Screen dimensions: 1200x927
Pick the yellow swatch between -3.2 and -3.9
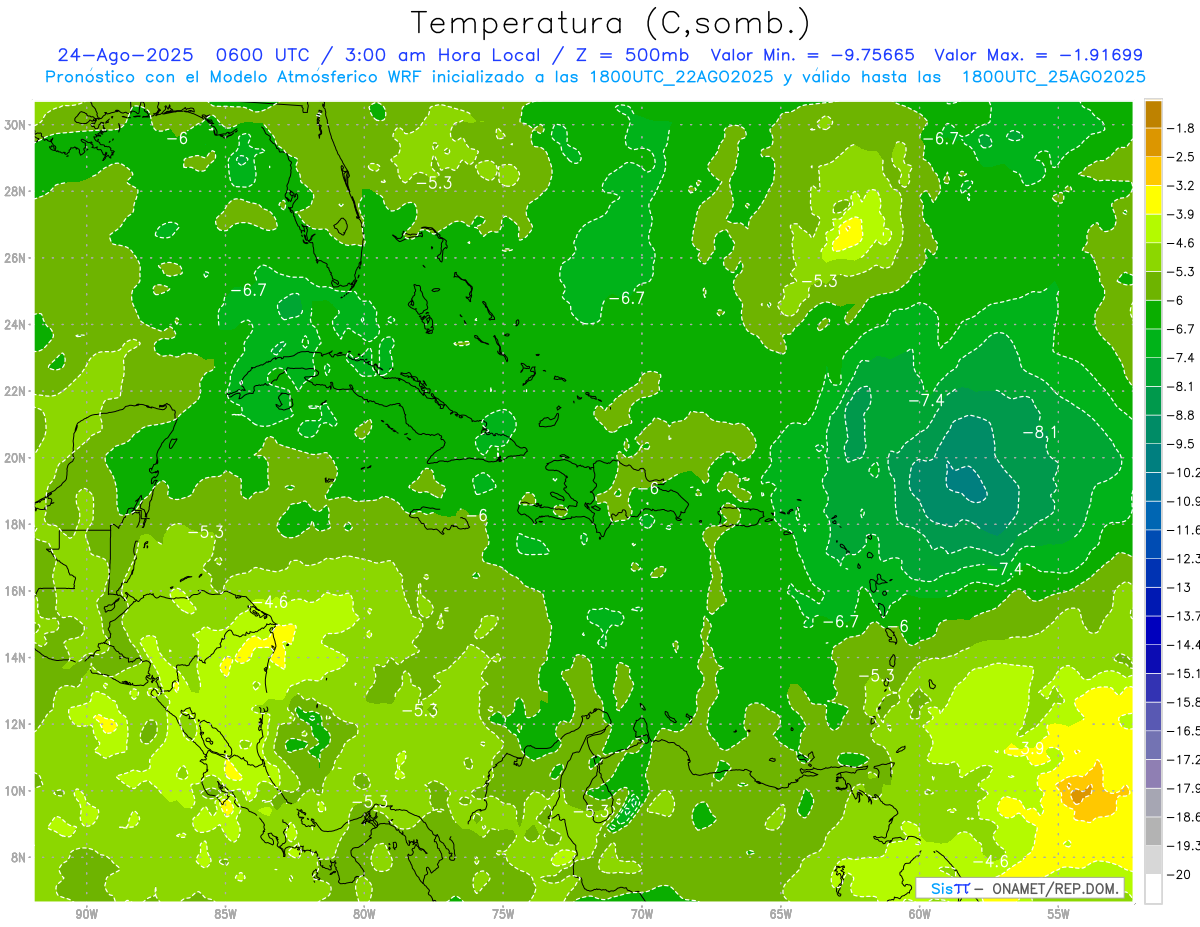[1153, 200]
